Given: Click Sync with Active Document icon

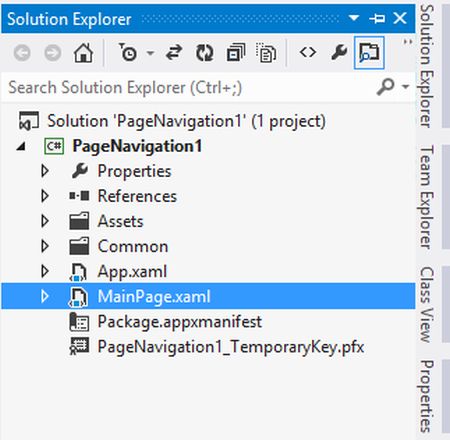Looking at the screenshot, I should pyautogui.click(x=174, y=52).
